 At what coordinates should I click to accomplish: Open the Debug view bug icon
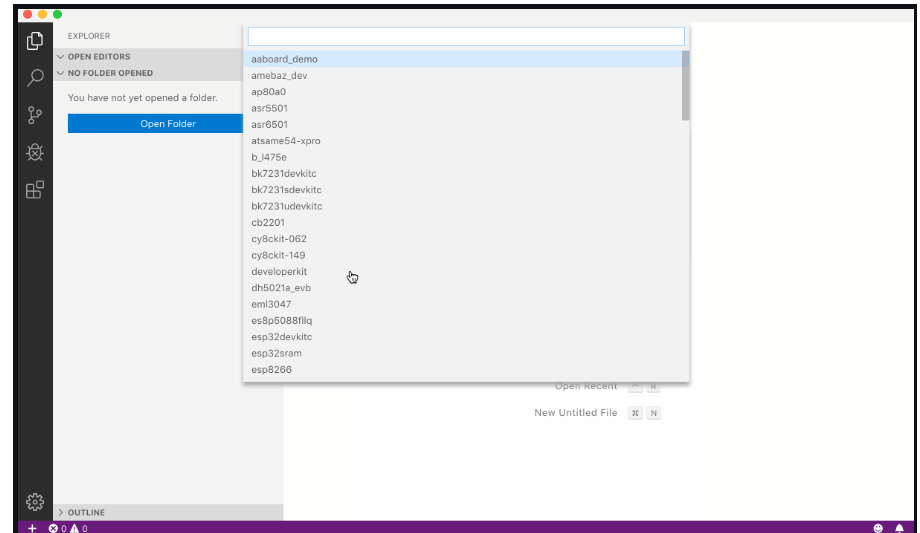[35, 153]
